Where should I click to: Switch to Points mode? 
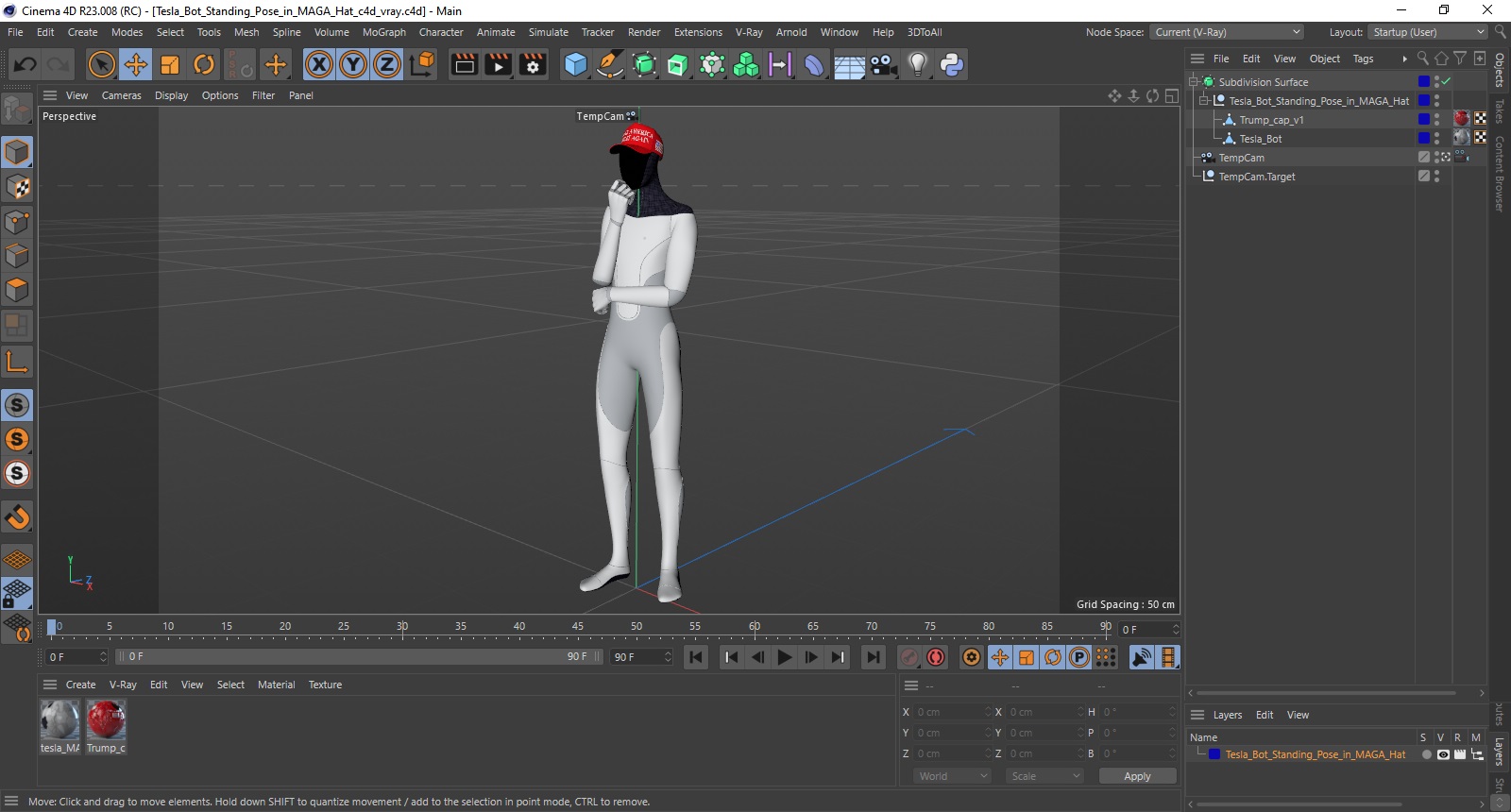(x=17, y=222)
